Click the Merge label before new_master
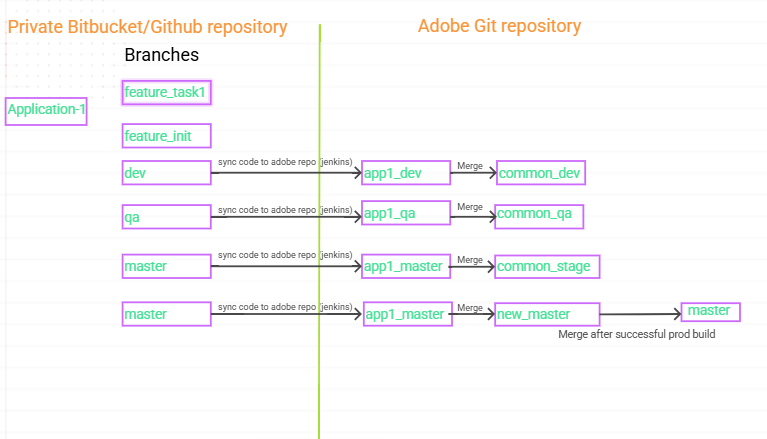Image resolution: width=767 pixels, height=439 pixels. click(x=470, y=308)
